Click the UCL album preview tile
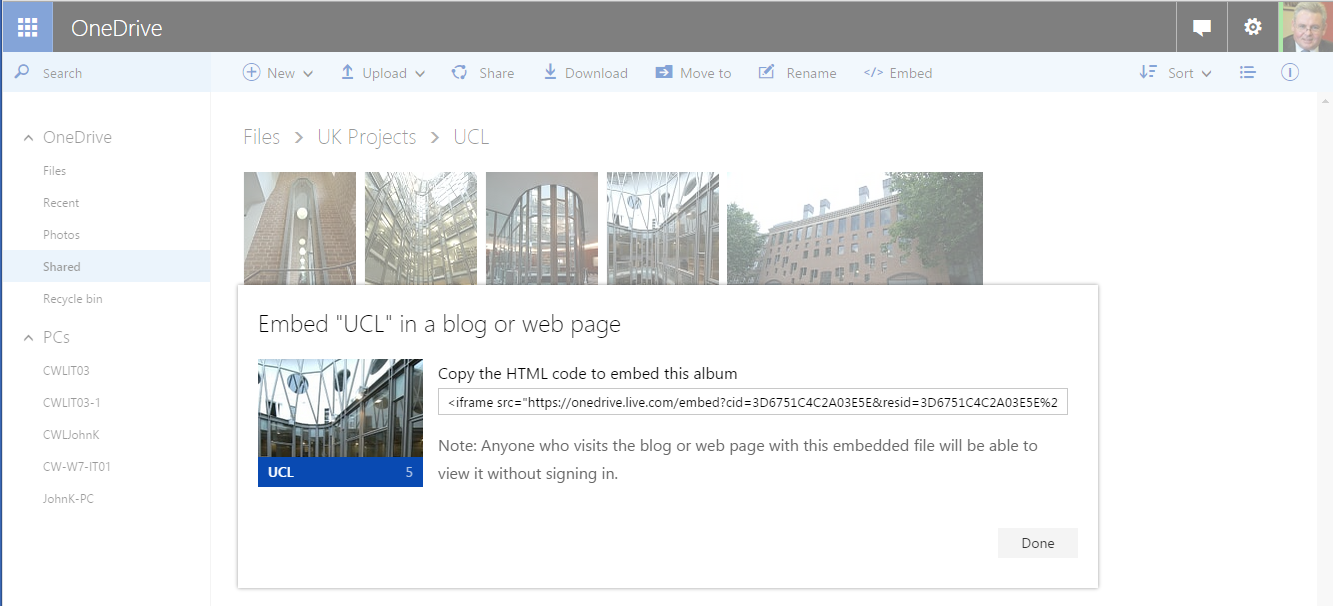This screenshot has height=606, width=1333. [x=340, y=423]
